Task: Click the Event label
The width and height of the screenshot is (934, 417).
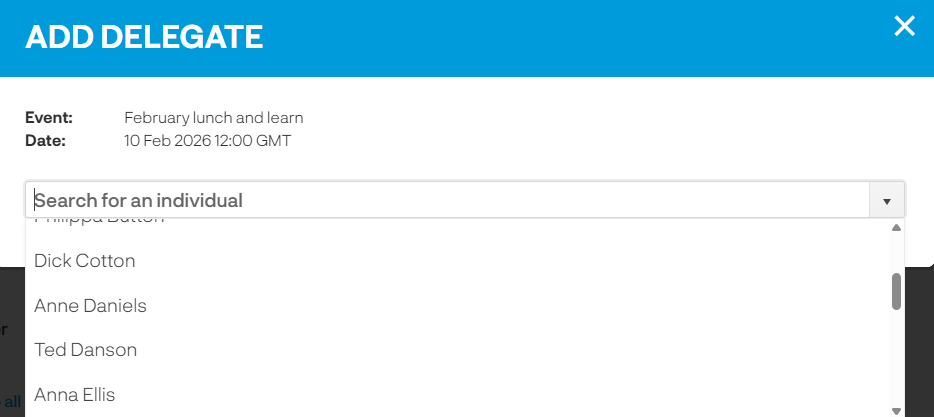Action: coord(49,118)
